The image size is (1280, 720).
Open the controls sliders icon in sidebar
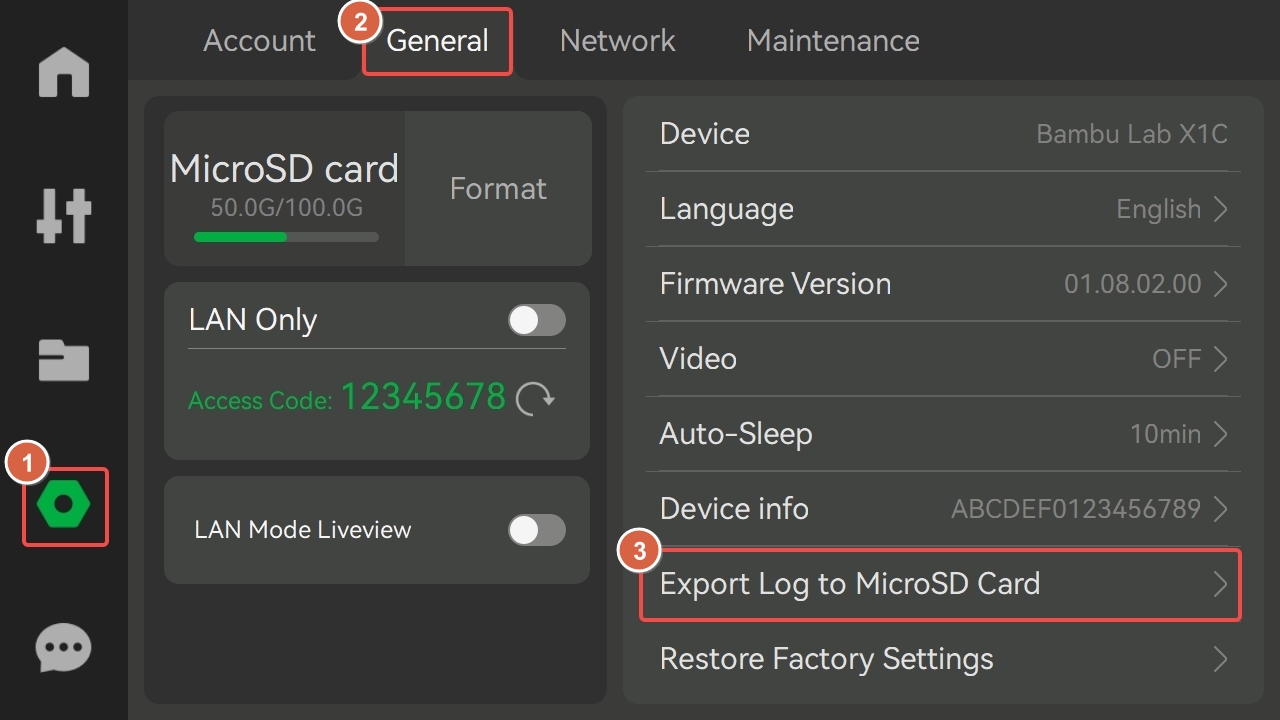pyautogui.click(x=64, y=215)
